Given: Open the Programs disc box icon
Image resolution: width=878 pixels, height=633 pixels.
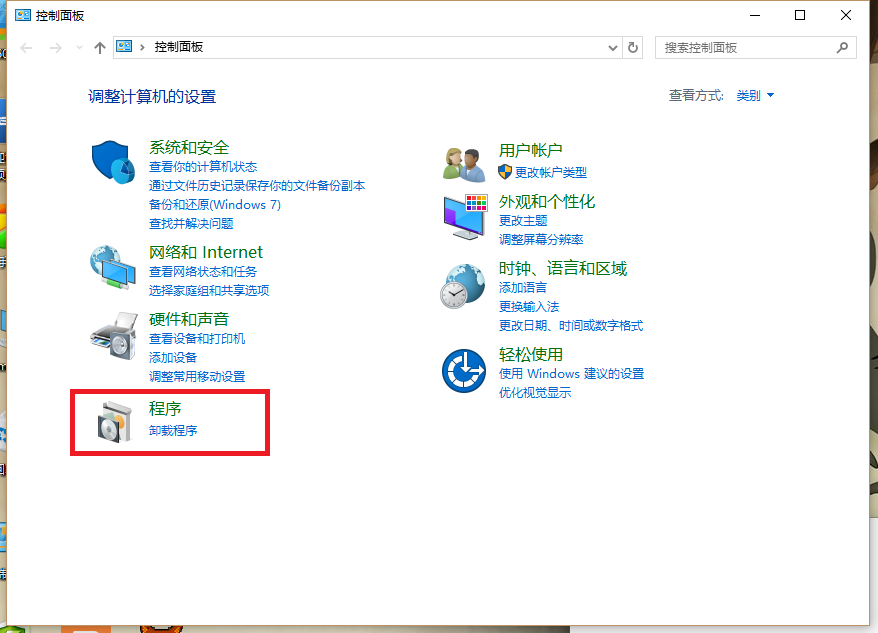Looking at the screenshot, I should click(114, 422).
